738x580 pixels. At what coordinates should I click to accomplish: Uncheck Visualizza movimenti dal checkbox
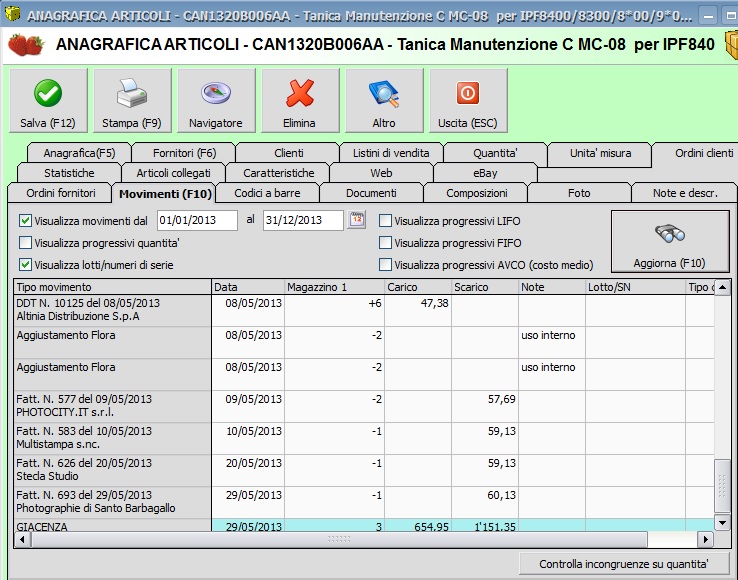coord(25,220)
